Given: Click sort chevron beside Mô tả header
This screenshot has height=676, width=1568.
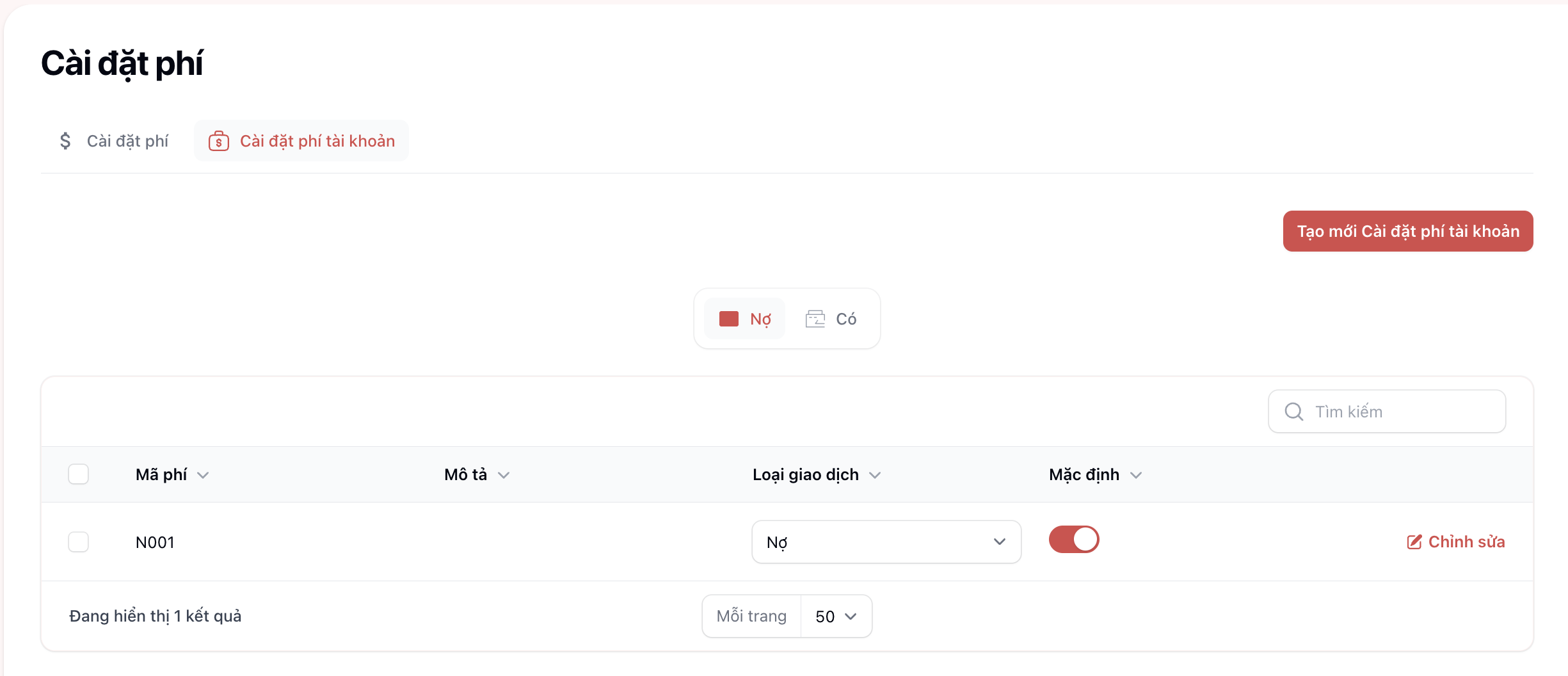Looking at the screenshot, I should click(504, 475).
